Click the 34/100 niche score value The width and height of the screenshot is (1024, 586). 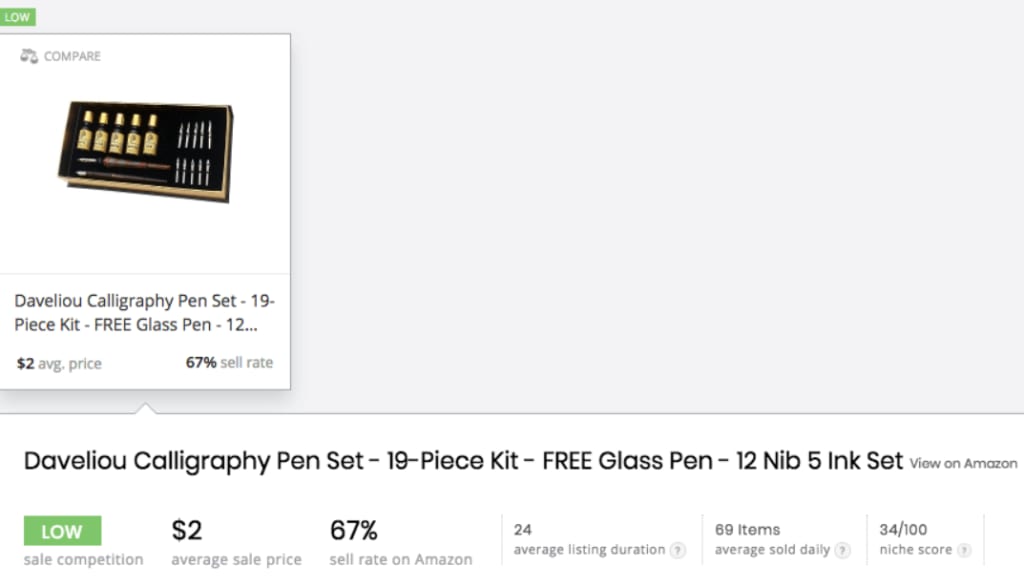pyautogui.click(x=903, y=529)
